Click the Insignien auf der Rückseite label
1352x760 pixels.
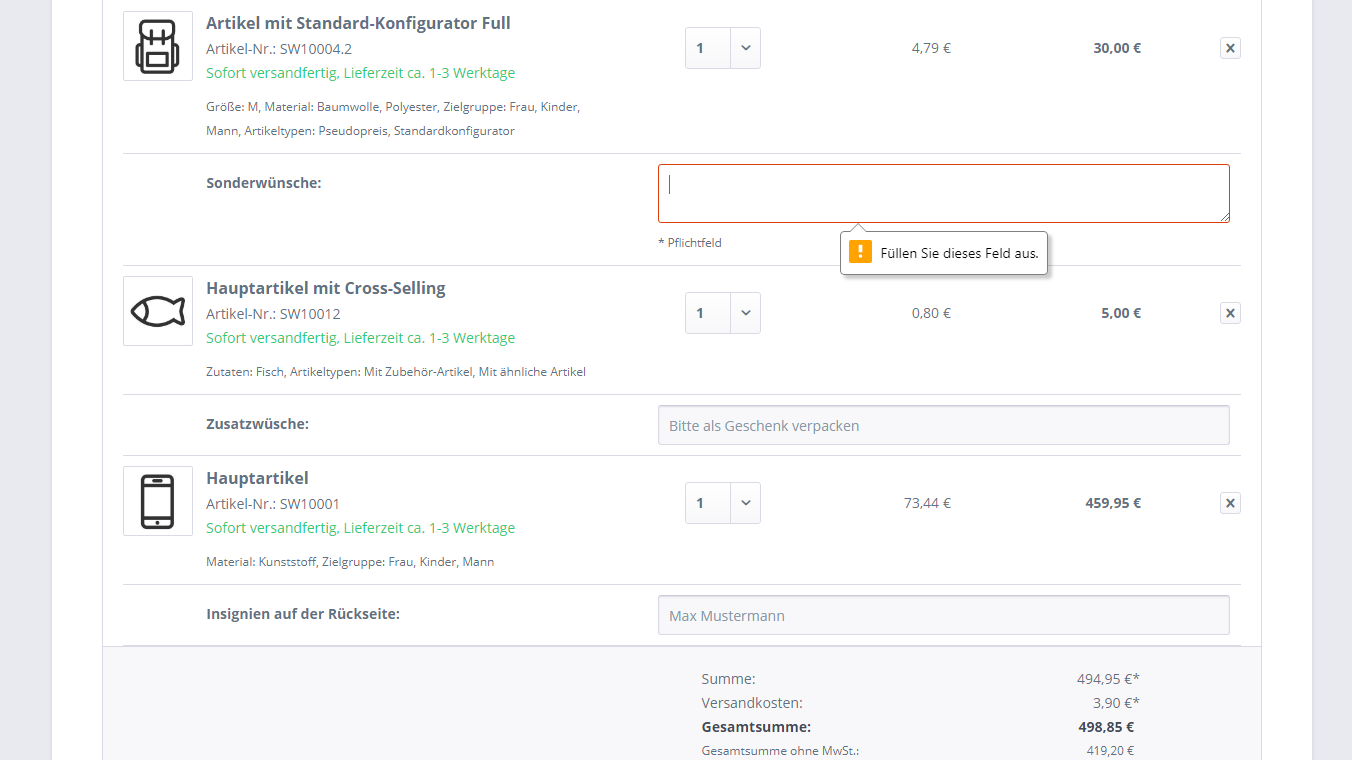point(303,614)
